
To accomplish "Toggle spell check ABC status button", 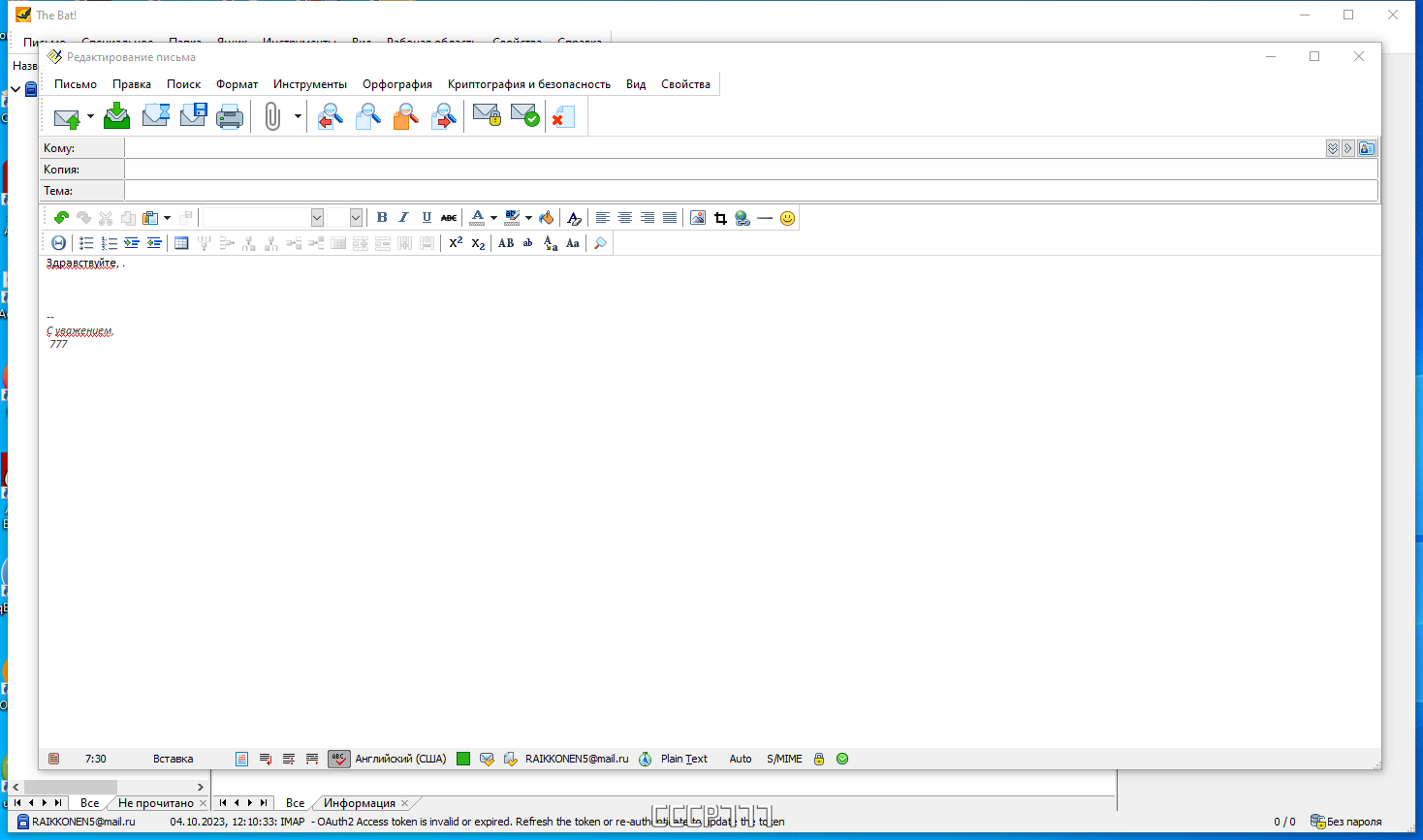I will point(338,759).
